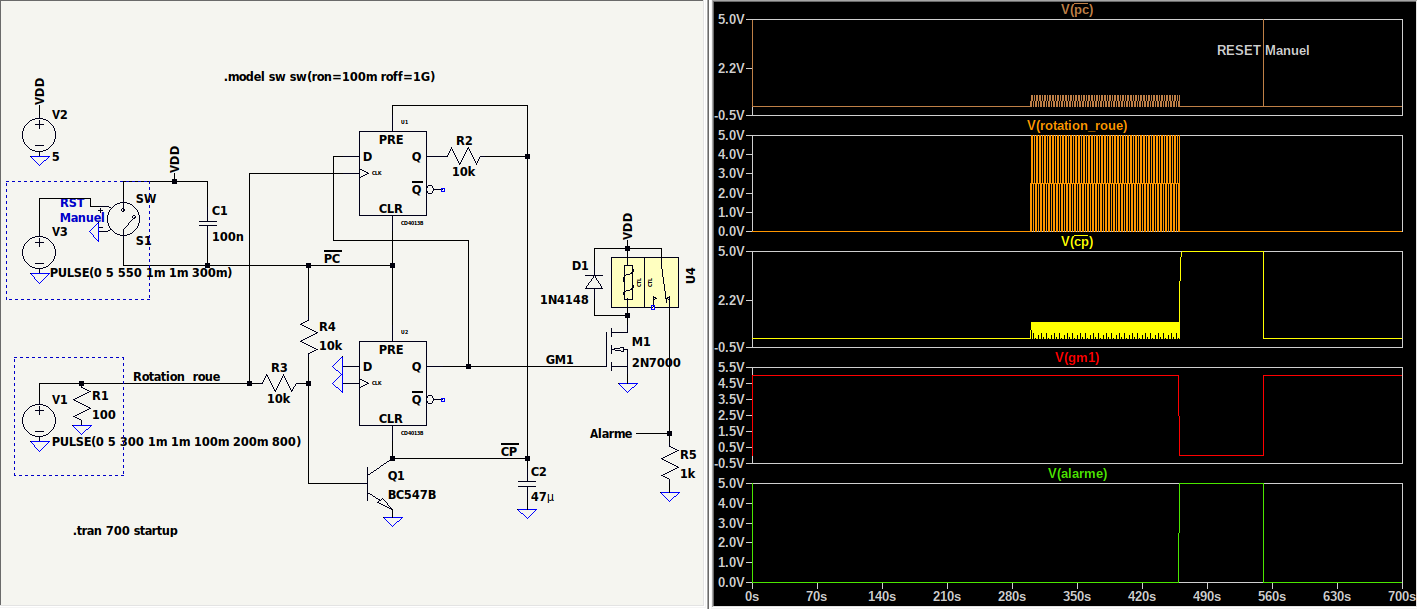This screenshot has width=1417, height=609.
Task: Click the 10k value under R2
Action: [464, 172]
